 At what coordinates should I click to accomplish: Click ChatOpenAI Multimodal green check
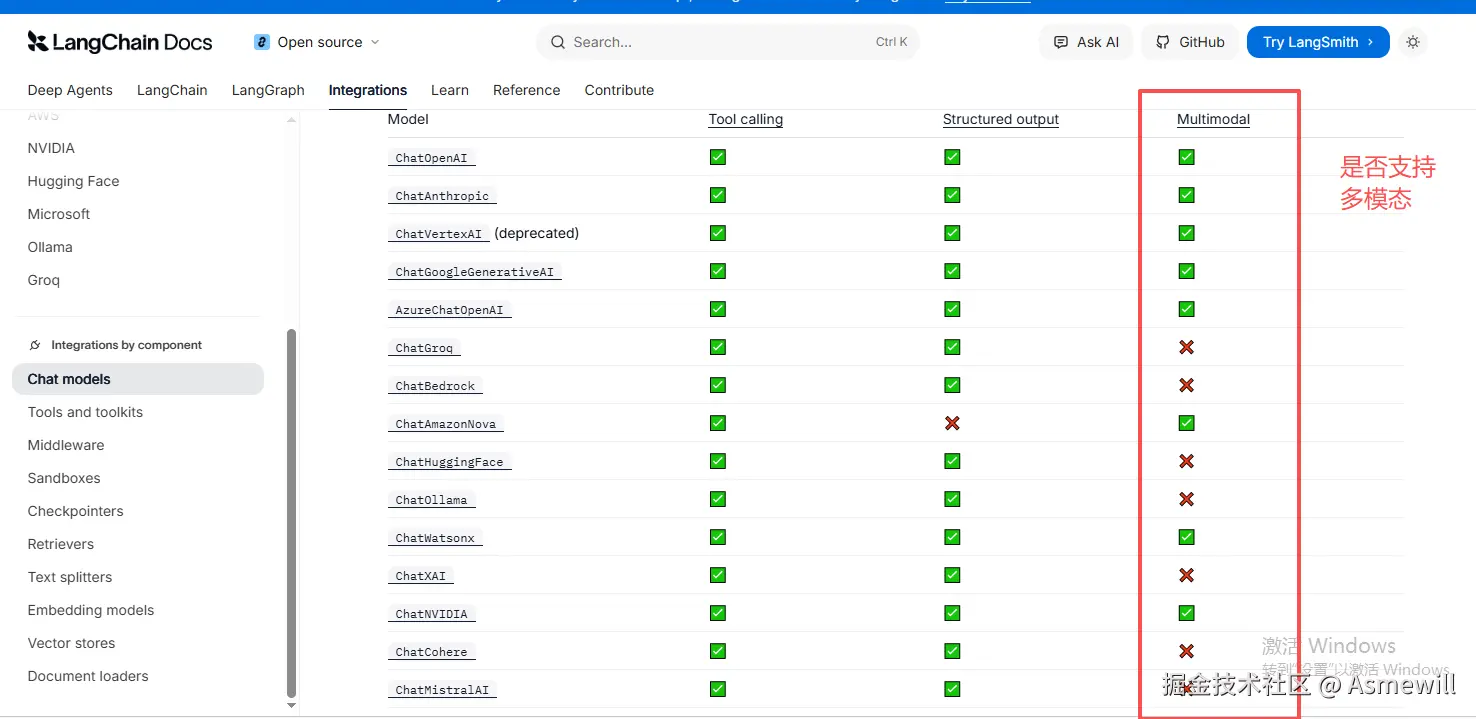pyautogui.click(x=1186, y=157)
